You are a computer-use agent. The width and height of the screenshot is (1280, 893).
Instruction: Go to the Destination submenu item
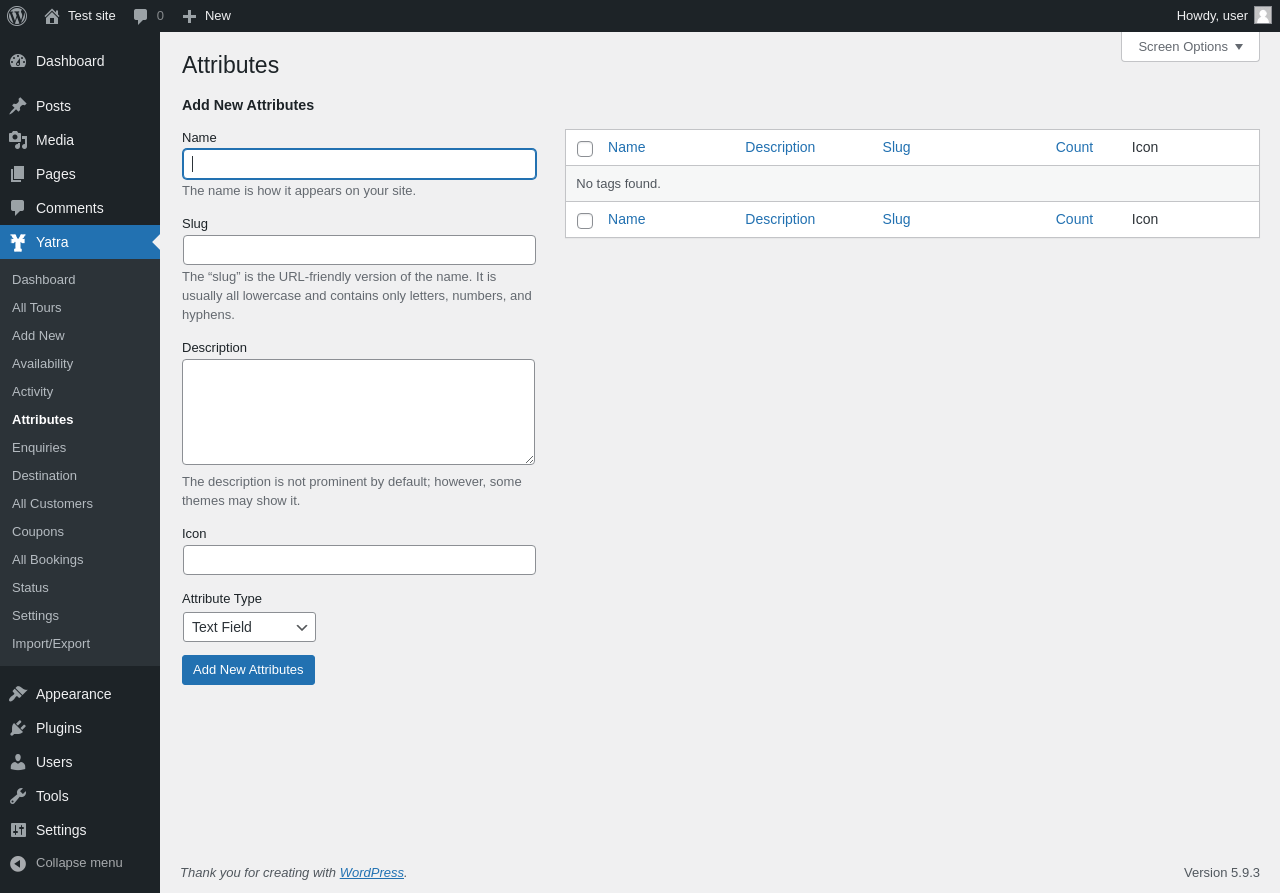pos(44,476)
